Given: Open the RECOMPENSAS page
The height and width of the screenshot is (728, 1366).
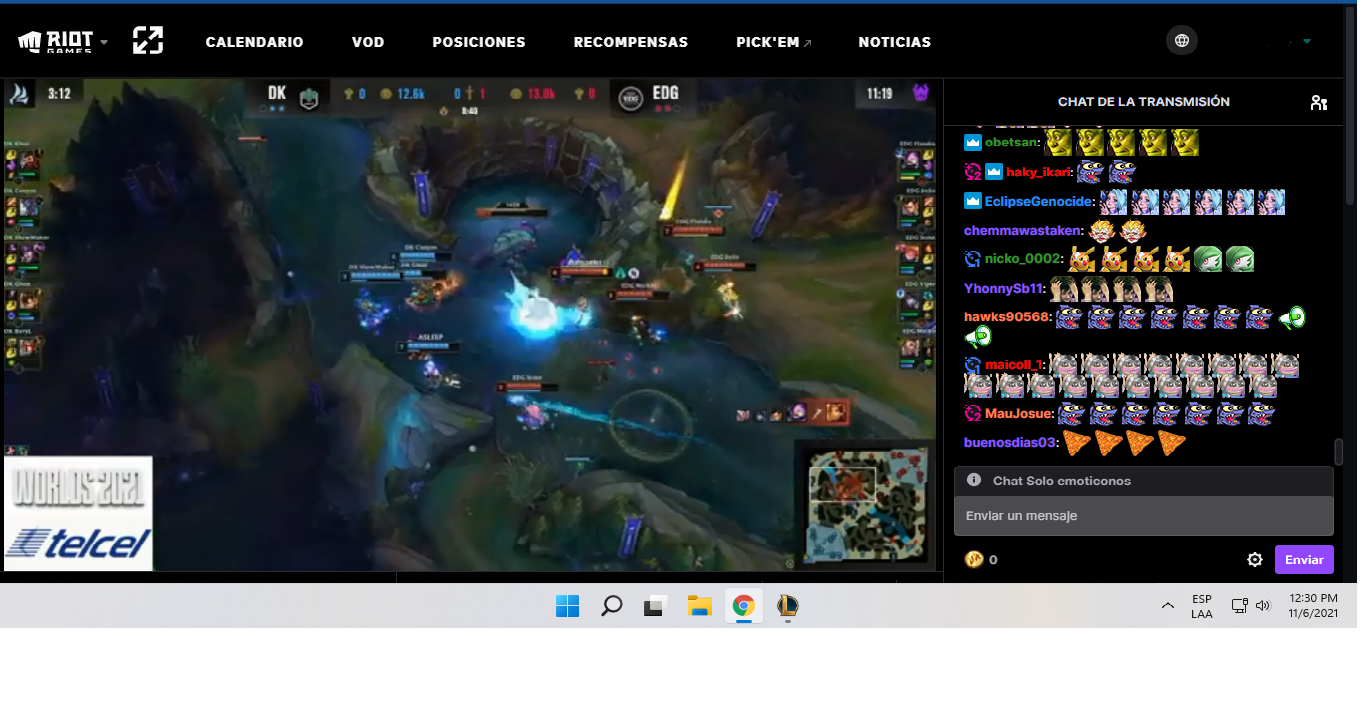Looking at the screenshot, I should coord(631,42).
